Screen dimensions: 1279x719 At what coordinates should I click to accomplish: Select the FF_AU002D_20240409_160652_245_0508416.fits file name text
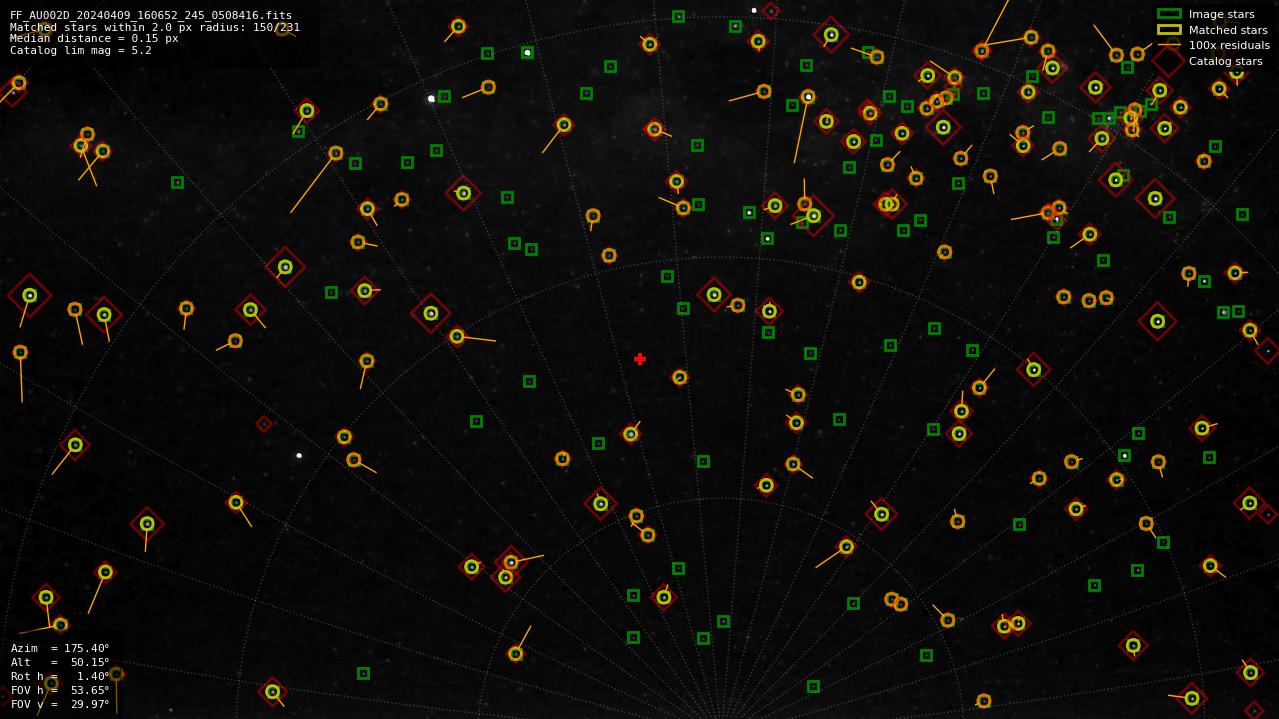point(151,15)
